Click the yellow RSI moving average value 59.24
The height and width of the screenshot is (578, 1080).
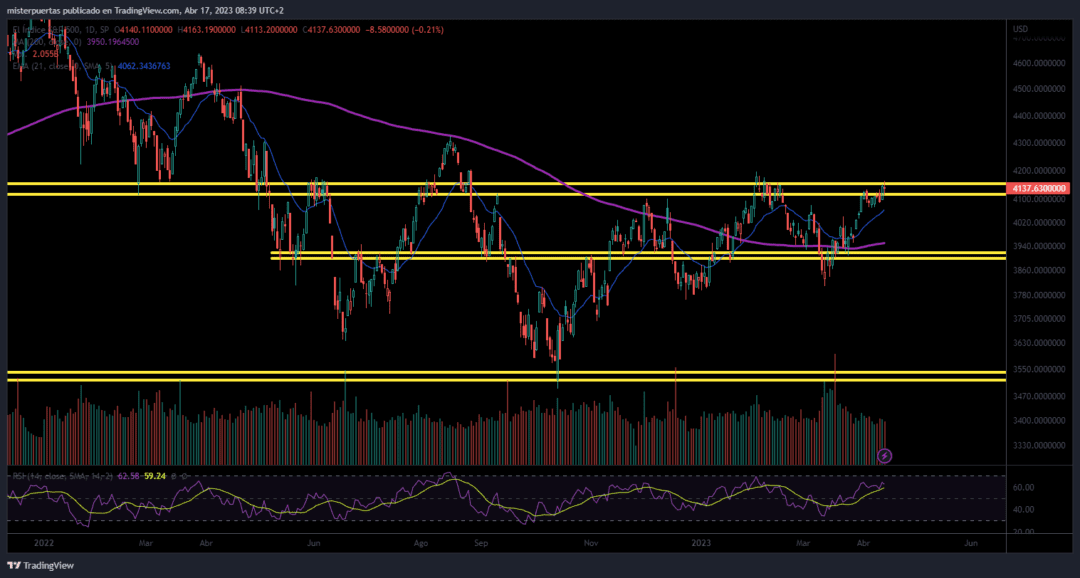[x=154, y=476]
